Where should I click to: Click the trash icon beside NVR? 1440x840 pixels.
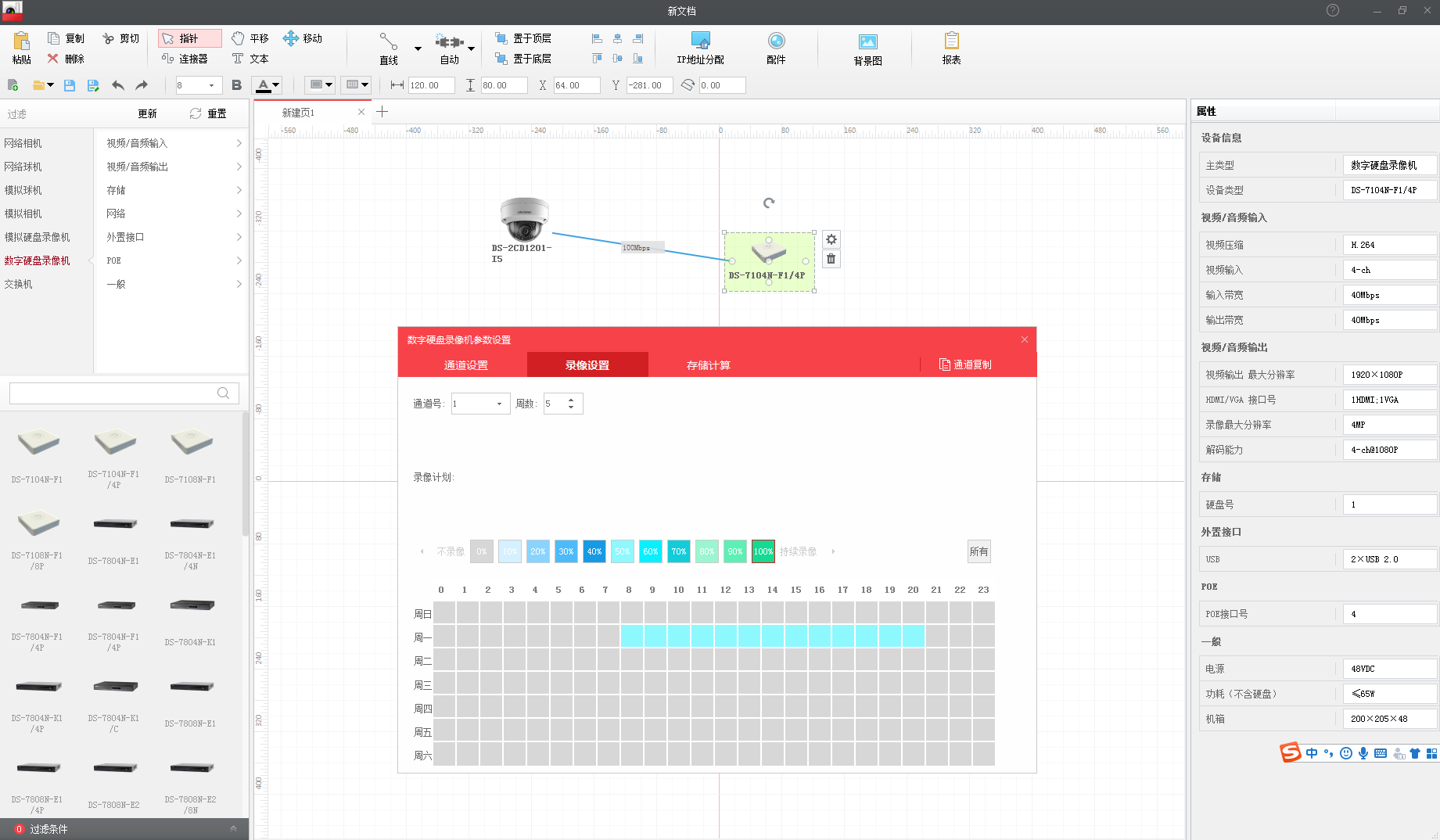831,259
